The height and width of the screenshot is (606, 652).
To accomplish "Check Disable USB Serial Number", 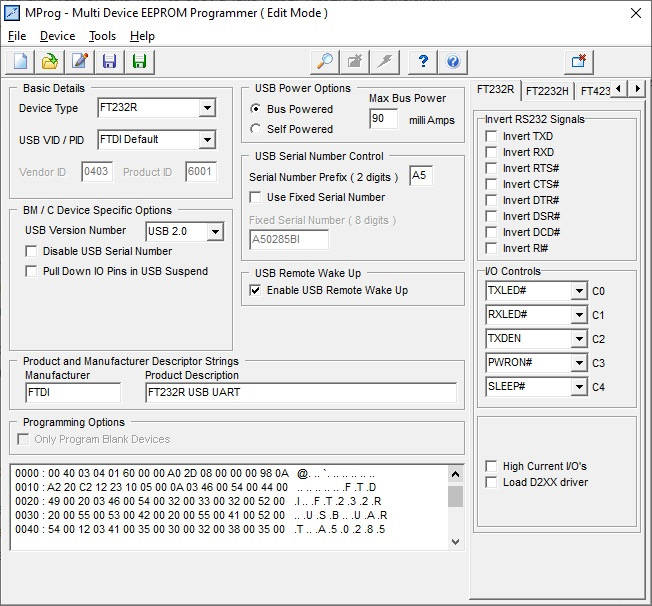I will tap(31, 251).
